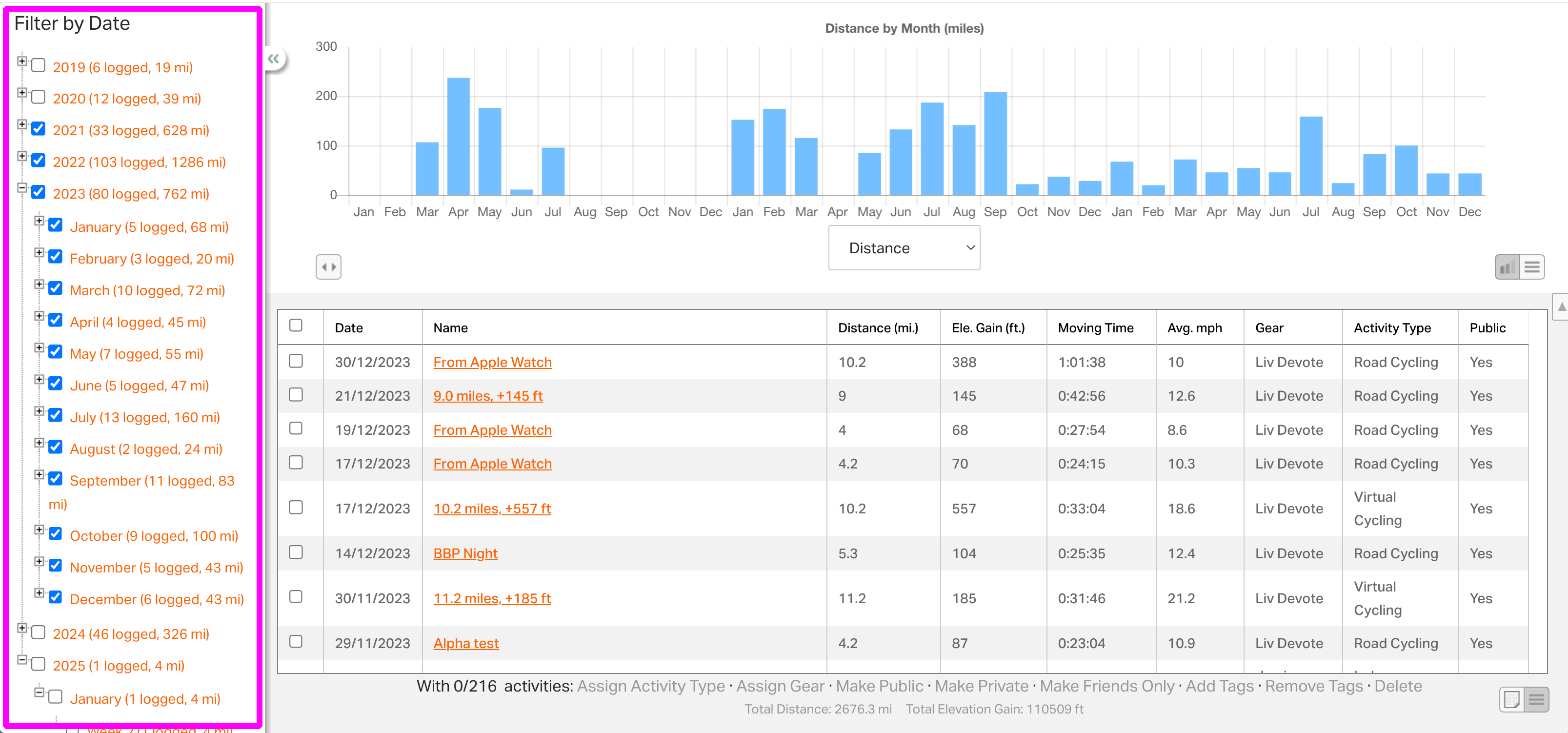
Task: Open the Distance chart metric dropdown
Action: tap(904, 248)
